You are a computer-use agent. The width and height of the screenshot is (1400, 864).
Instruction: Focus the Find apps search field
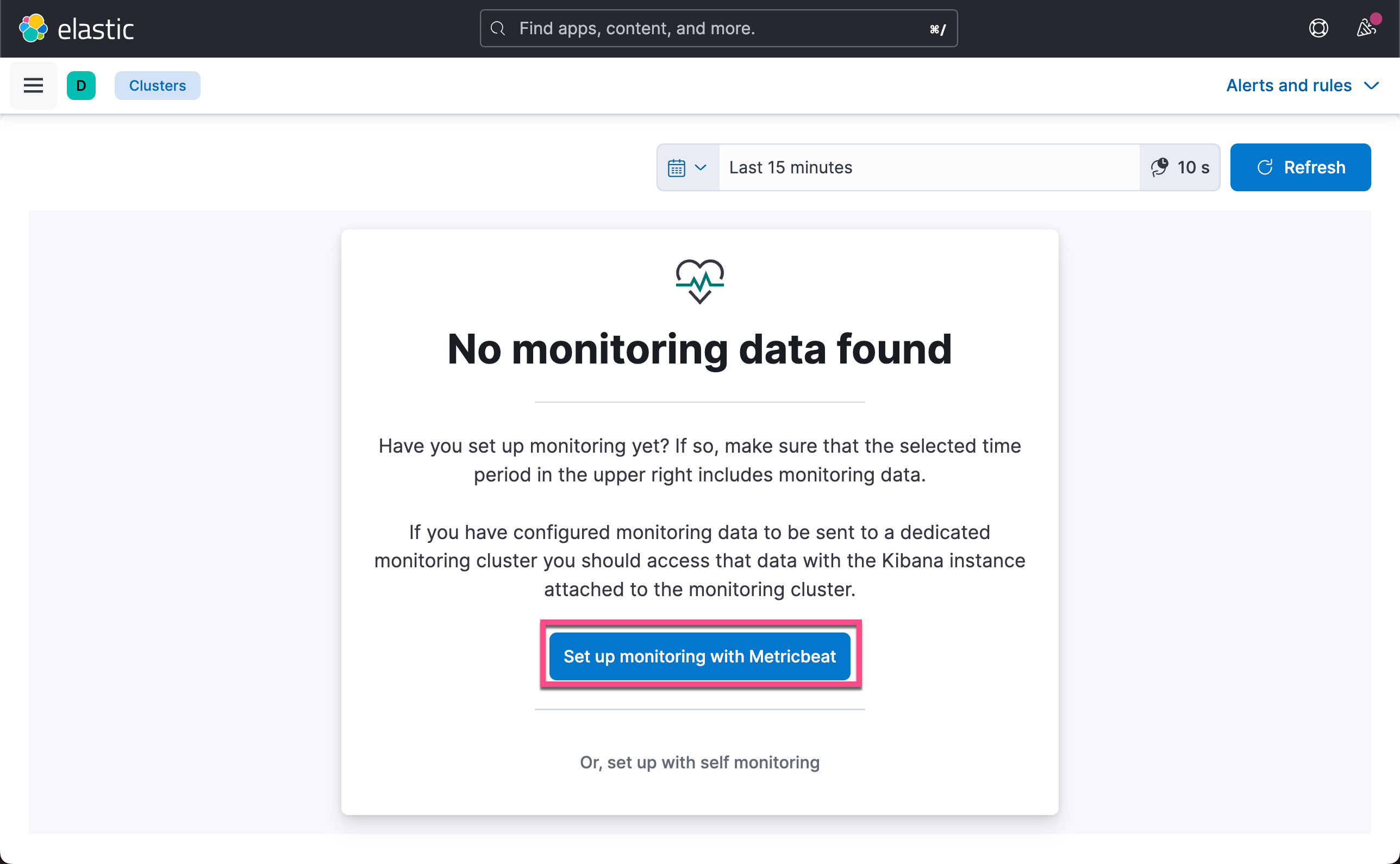[719, 29]
